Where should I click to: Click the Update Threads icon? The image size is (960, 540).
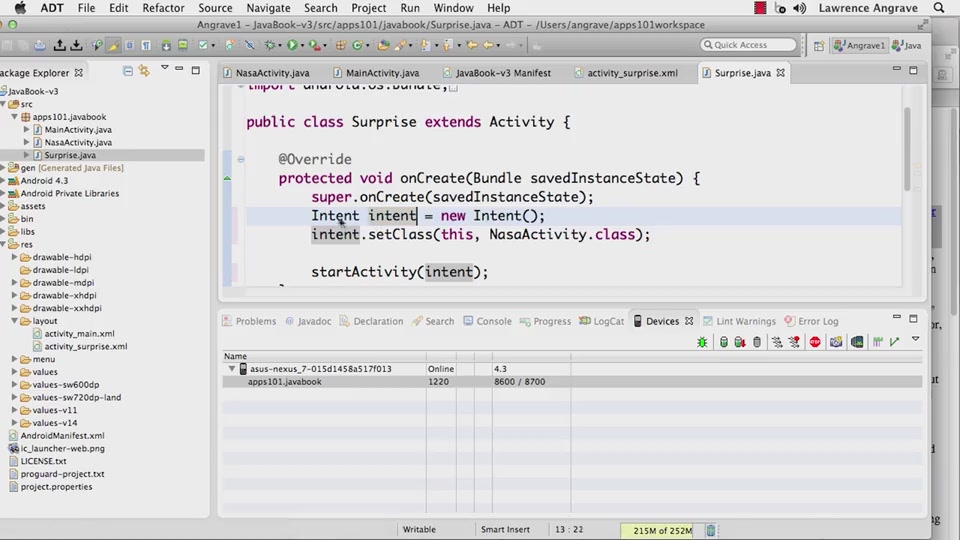pyautogui.click(x=777, y=342)
